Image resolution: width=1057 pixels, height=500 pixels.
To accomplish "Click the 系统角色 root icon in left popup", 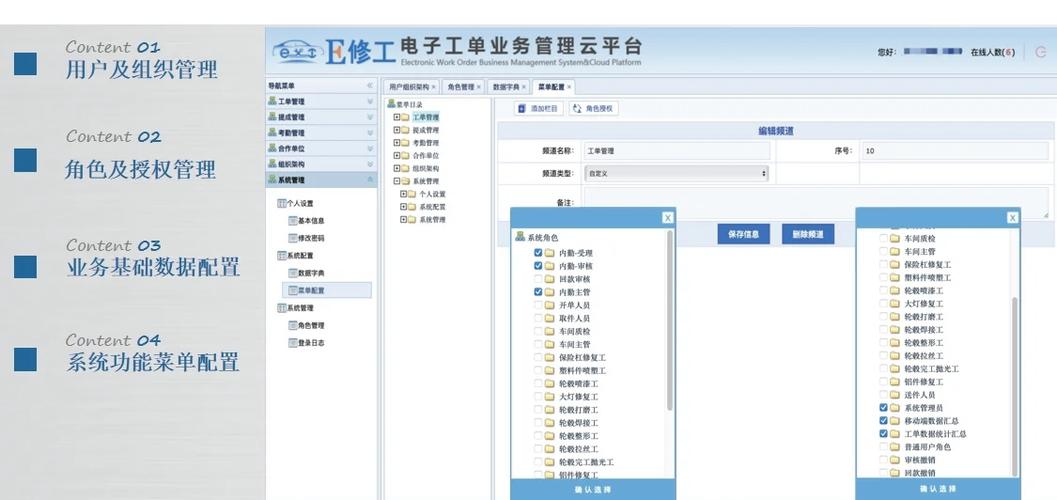I will [520, 237].
